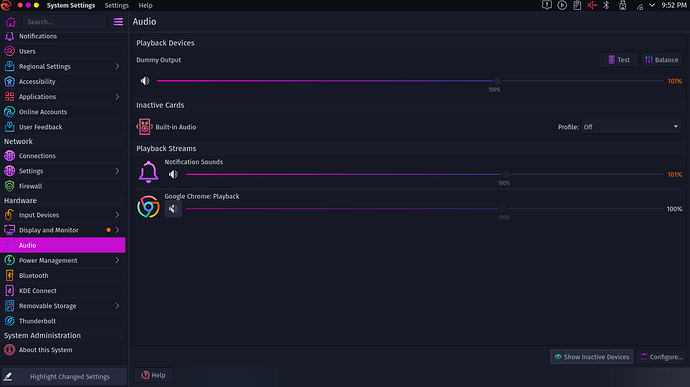Open the Built-in Audio Profile dropdown
The width and height of the screenshot is (690, 387).
tap(631, 127)
